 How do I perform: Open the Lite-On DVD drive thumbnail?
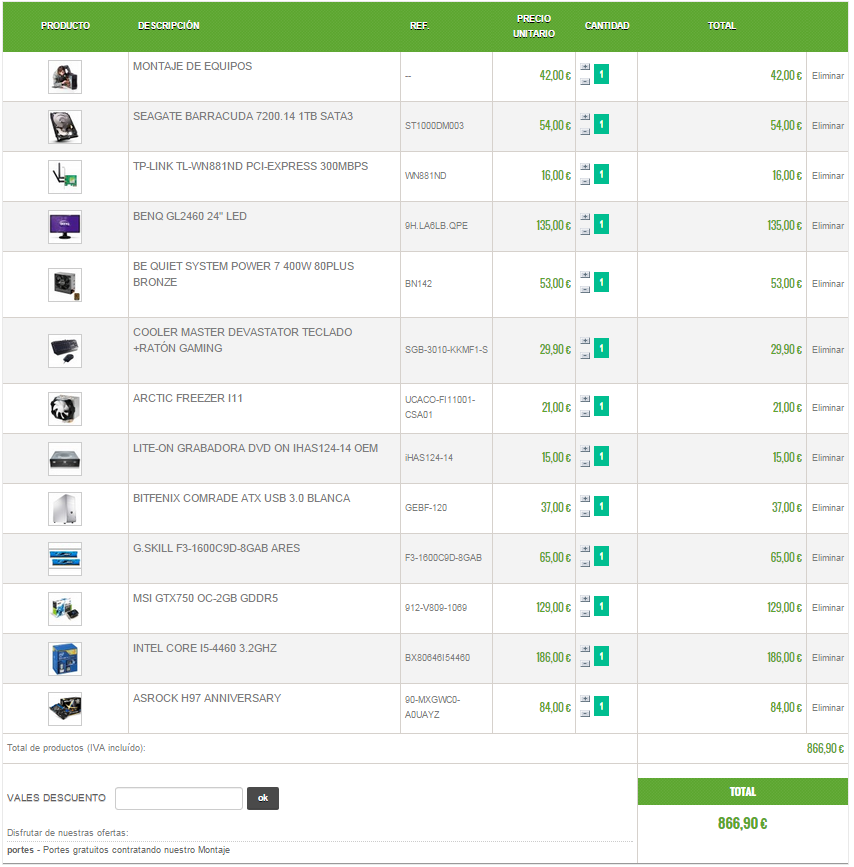65,459
